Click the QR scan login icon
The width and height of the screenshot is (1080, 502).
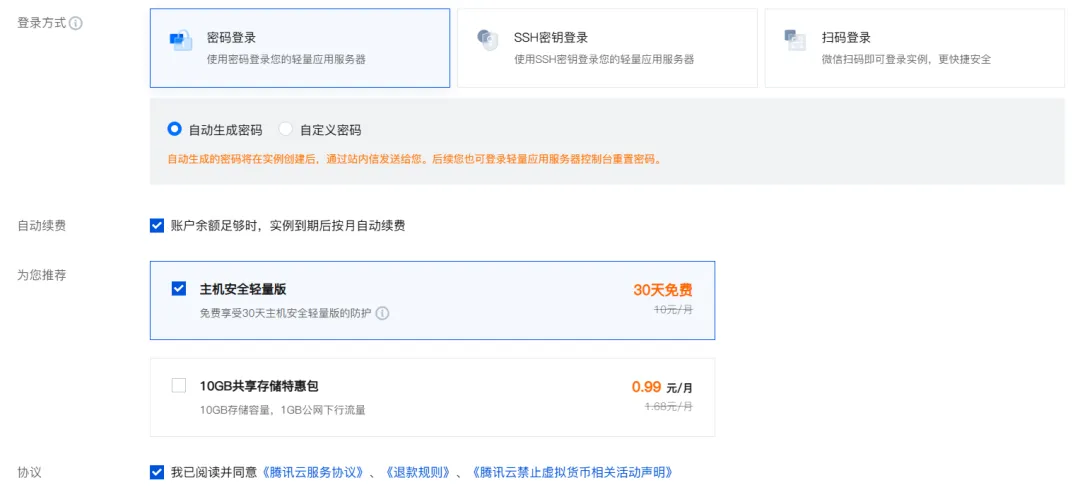pos(796,40)
